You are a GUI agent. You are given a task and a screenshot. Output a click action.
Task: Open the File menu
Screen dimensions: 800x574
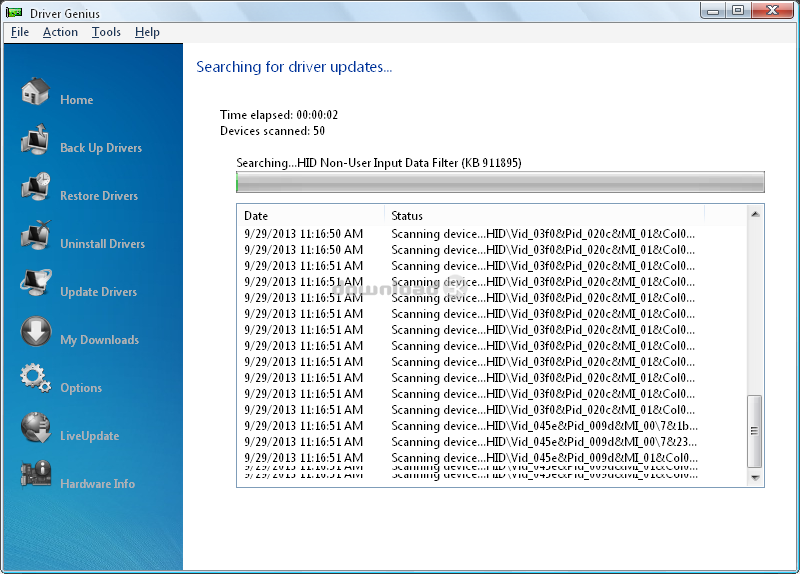coord(20,32)
